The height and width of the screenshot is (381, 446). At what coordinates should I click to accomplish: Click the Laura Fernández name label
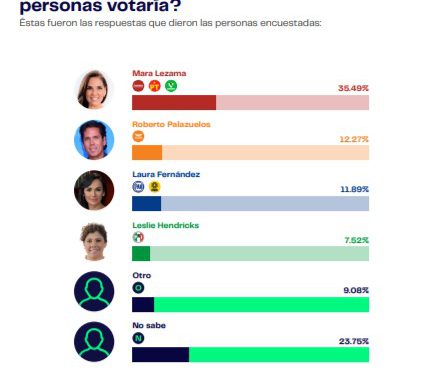pos(166,174)
